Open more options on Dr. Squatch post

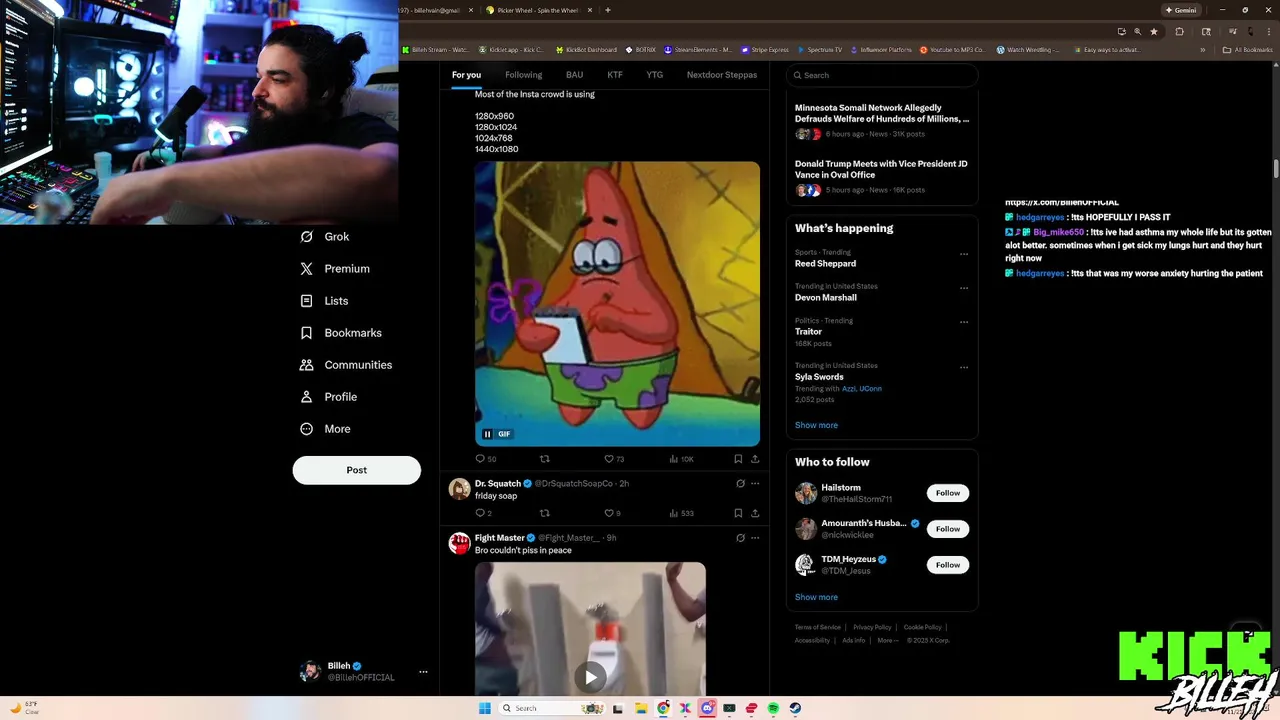click(x=755, y=484)
